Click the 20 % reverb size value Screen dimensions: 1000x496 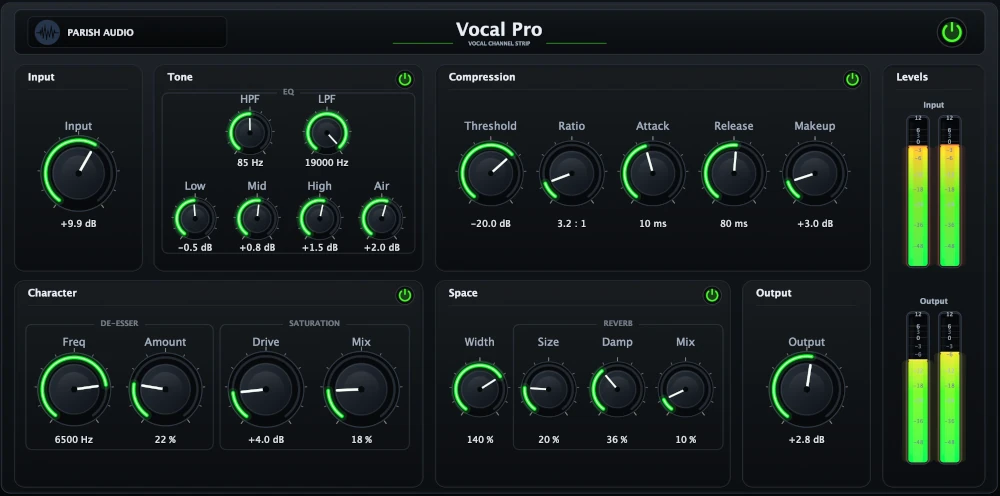[x=548, y=440]
